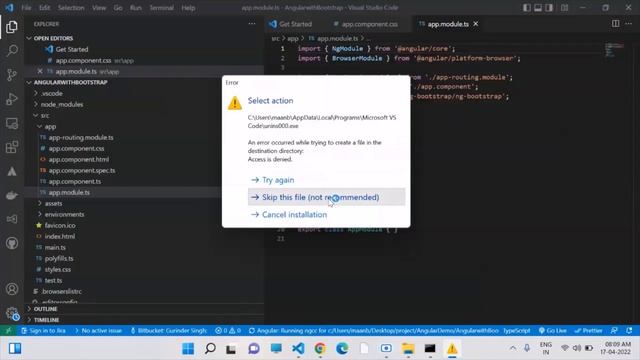Screen dimensions: 640x360
Task: Open Microsoft Edge from taskbar
Action: coord(342,348)
